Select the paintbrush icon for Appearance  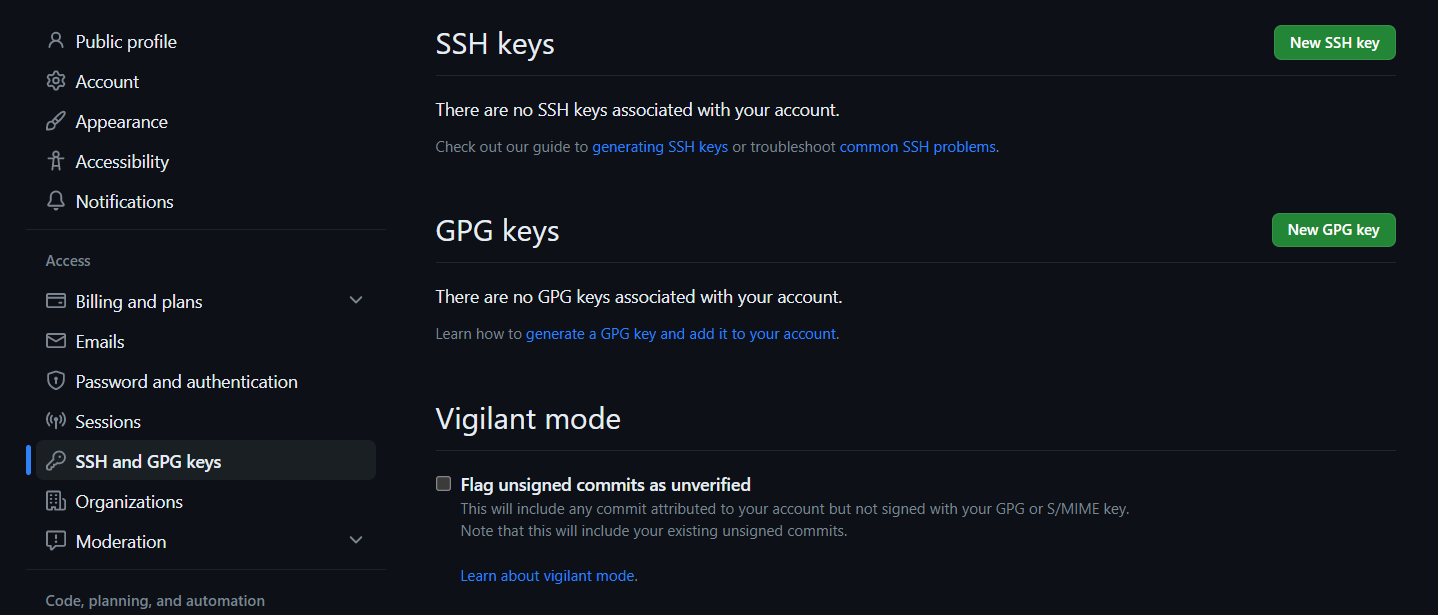point(56,121)
